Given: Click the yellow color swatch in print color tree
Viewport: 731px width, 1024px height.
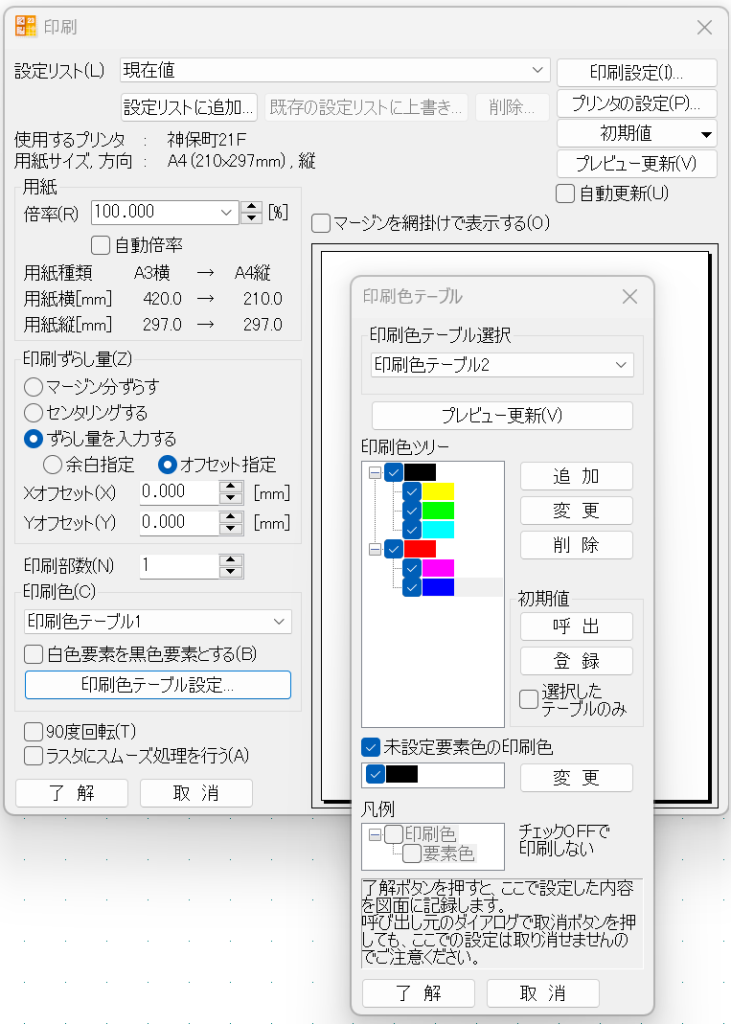Looking at the screenshot, I should [x=438, y=492].
